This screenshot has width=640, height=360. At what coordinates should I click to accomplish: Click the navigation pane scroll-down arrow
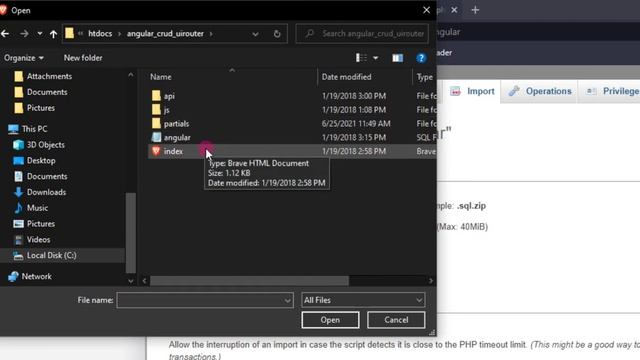(x=131, y=281)
